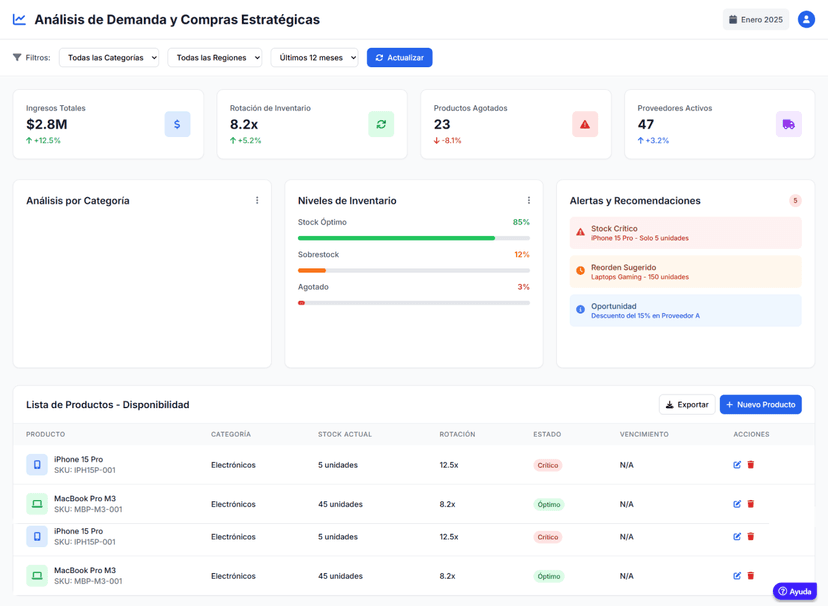Image resolution: width=828 pixels, height=606 pixels.
Task: Click the -8.1% change under Productos Agotados
Action: point(447,140)
